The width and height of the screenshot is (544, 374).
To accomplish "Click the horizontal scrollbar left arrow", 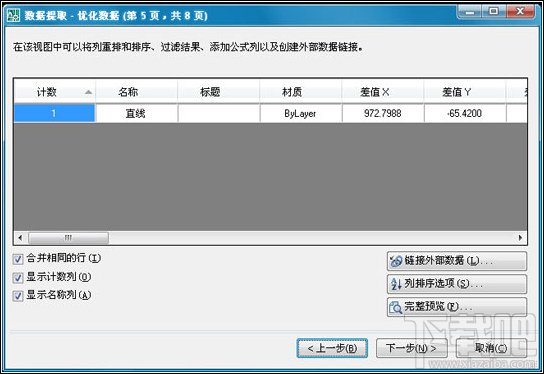I will coord(20,238).
